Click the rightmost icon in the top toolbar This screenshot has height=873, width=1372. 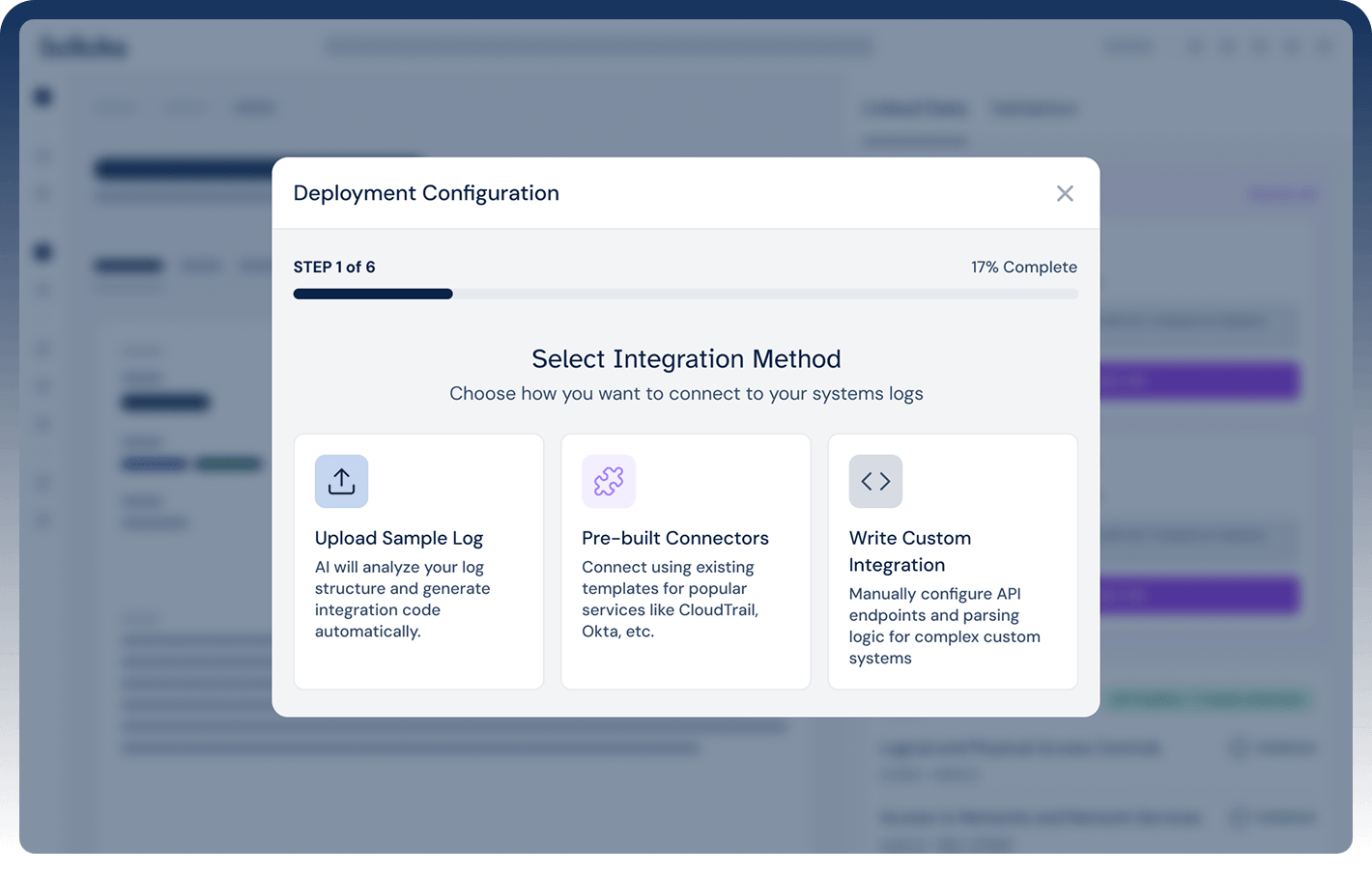(1325, 45)
